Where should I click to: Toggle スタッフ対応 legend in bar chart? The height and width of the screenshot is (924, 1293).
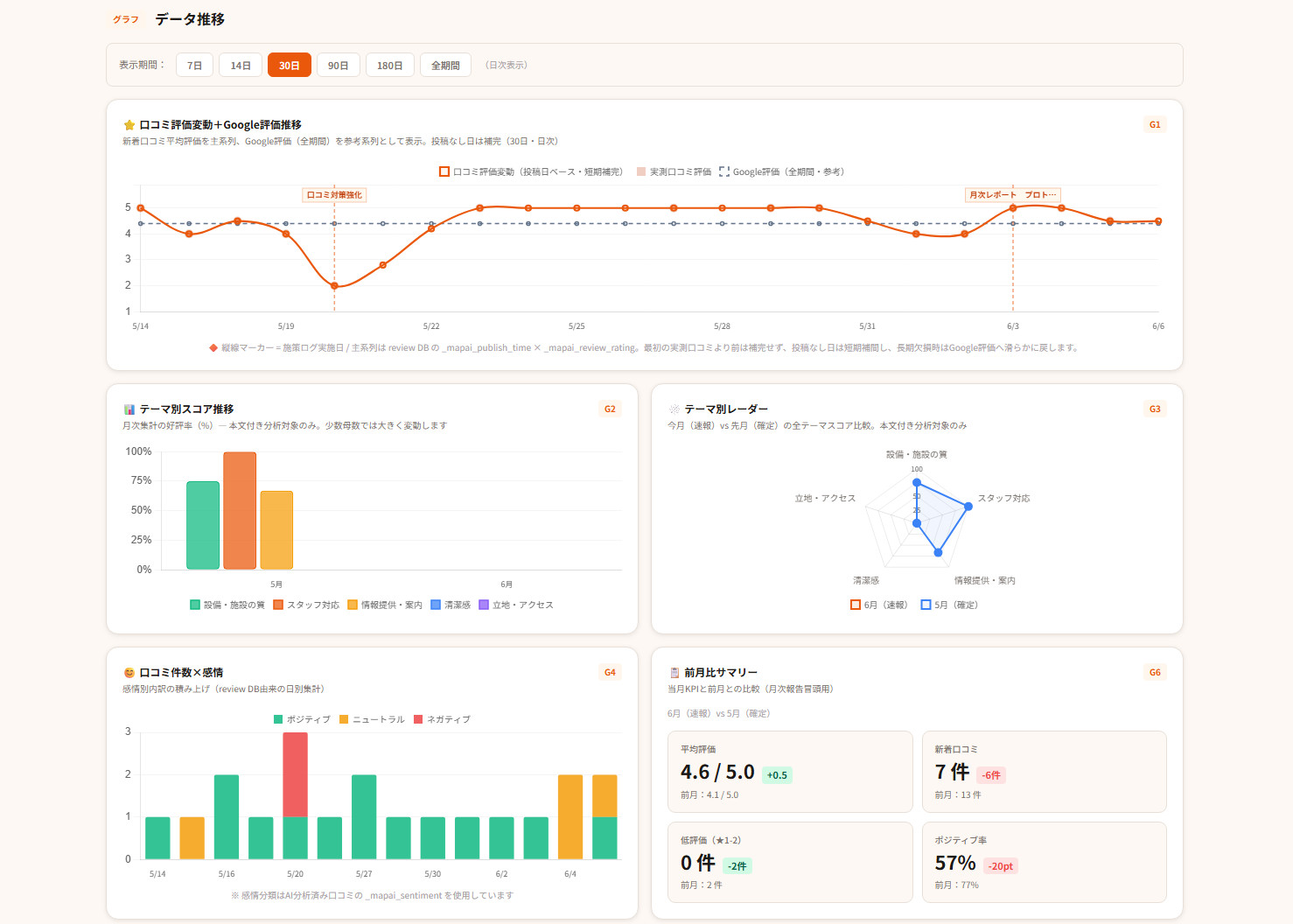coord(306,605)
